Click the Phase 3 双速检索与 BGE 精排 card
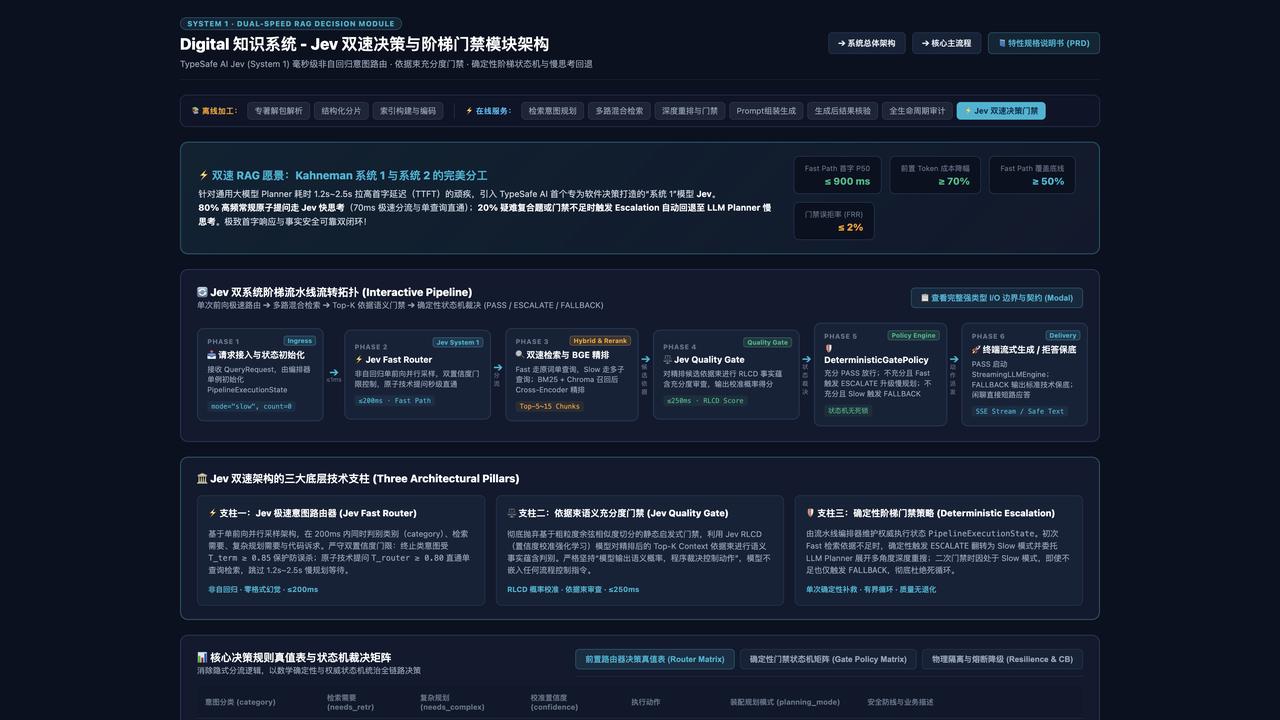Screen dimensions: 1280x720 (572, 374)
